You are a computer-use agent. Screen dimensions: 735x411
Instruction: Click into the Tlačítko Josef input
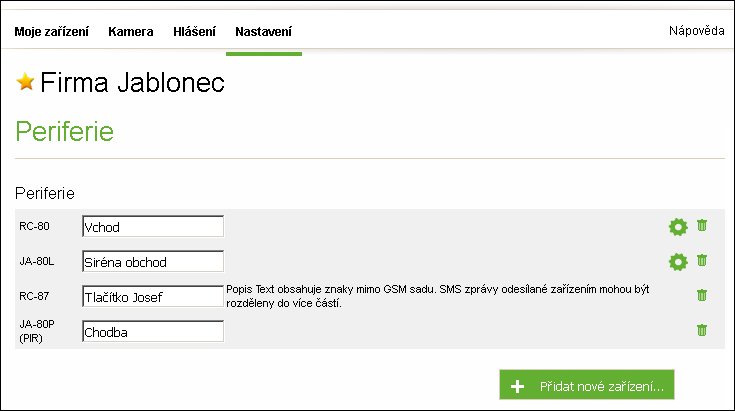153,297
